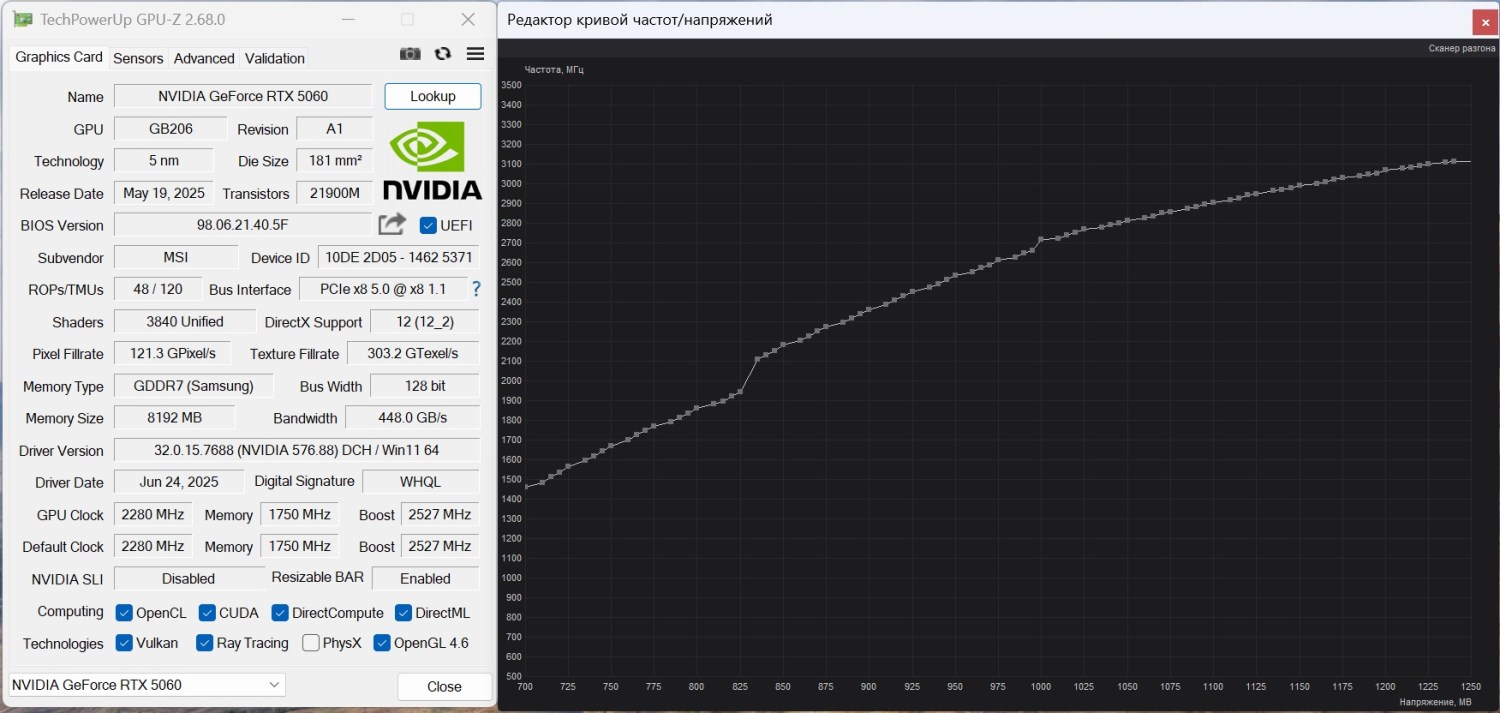This screenshot has height=713, width=1500.
Task: Click the NVIDIA logo image
Action: (432, 160)
